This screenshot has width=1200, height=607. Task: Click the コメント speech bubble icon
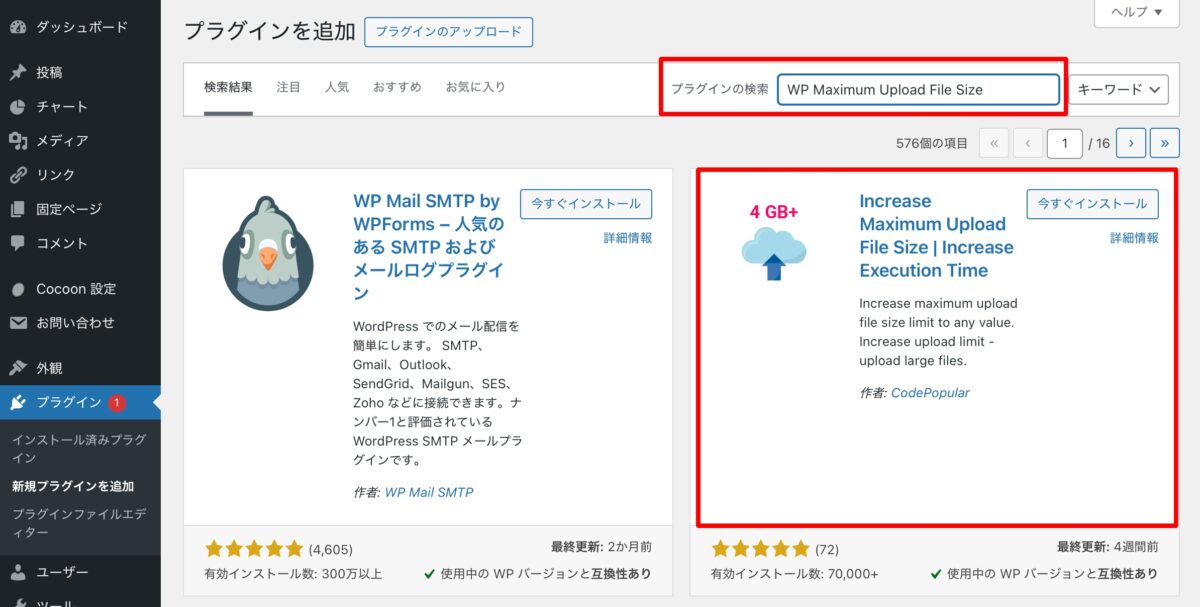point(18,243)
